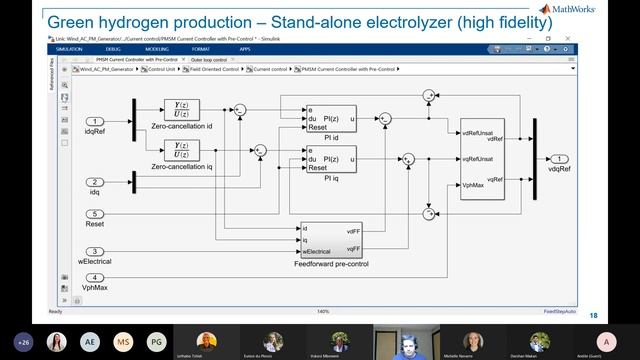Select the voltage saturation block with VphMax
The image size is (640, 360).
(482, 159)
